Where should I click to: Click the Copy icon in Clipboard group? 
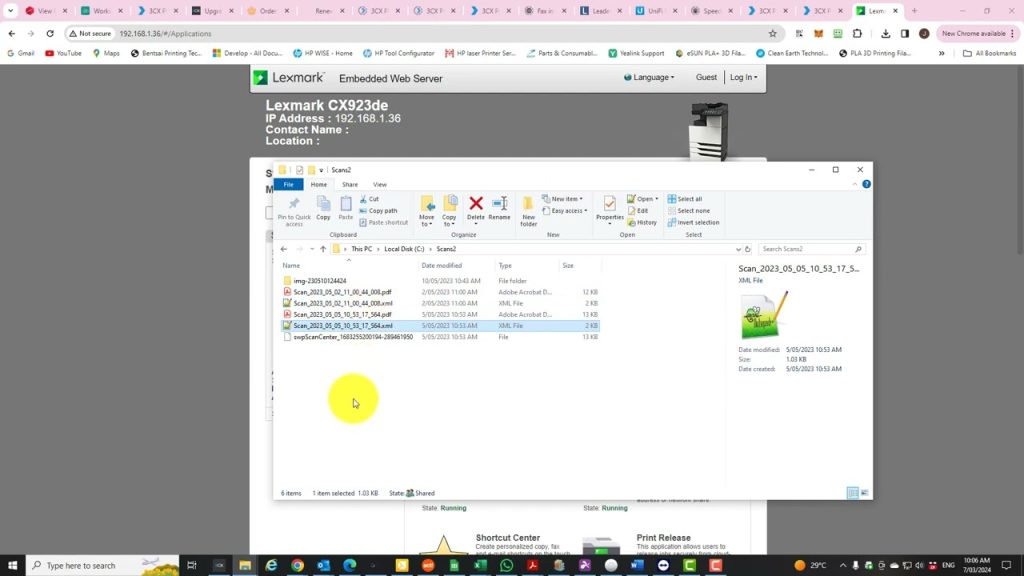point(323,209)
